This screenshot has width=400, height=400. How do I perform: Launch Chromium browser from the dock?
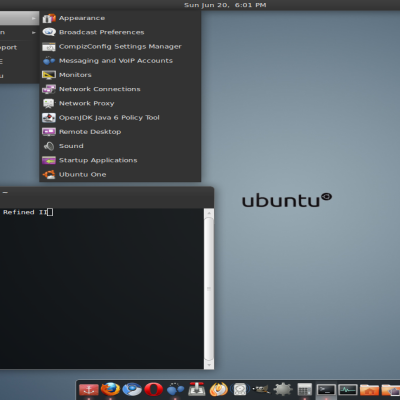pos(132,389)
